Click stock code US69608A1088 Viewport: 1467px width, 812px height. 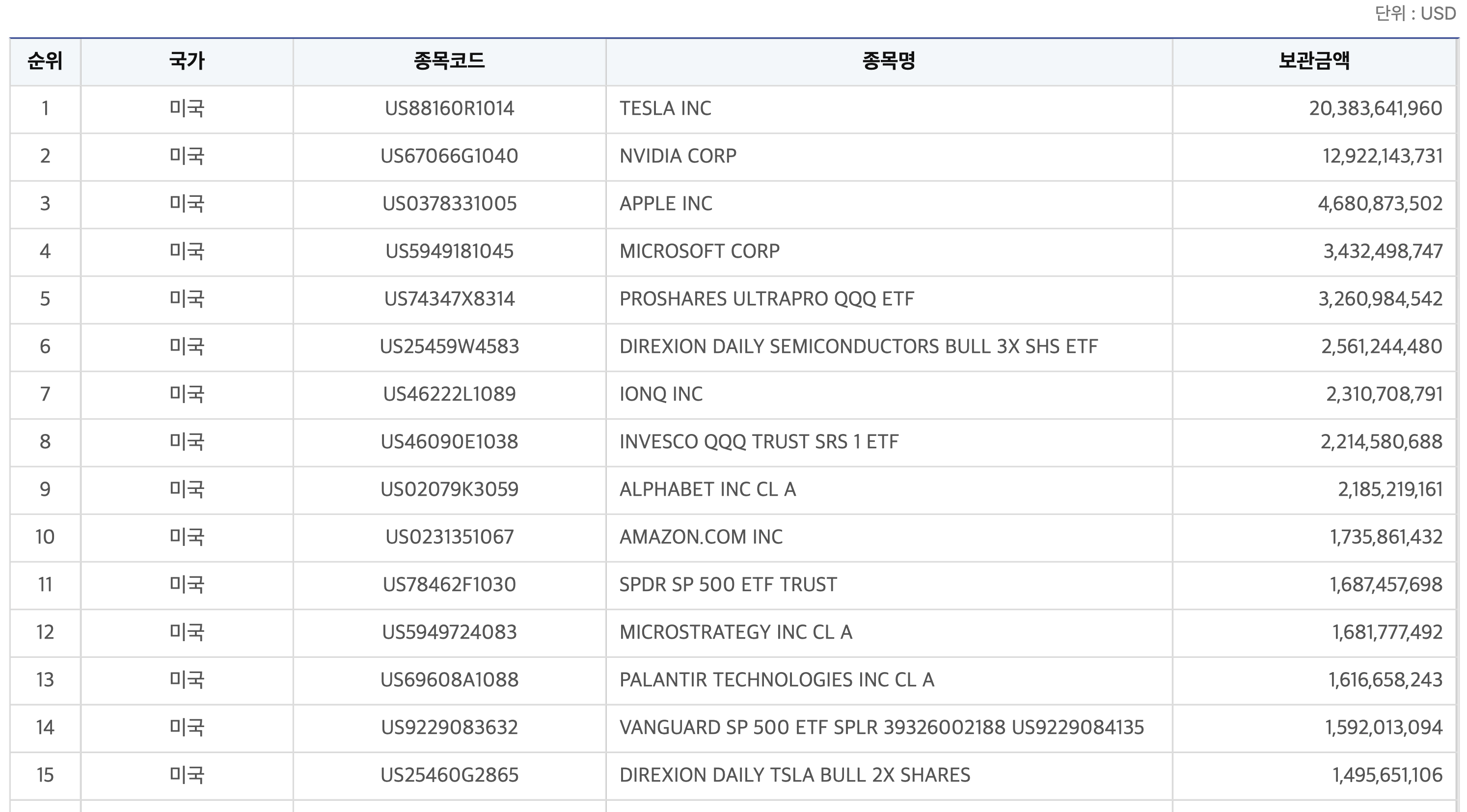click(x=449, y=679)
